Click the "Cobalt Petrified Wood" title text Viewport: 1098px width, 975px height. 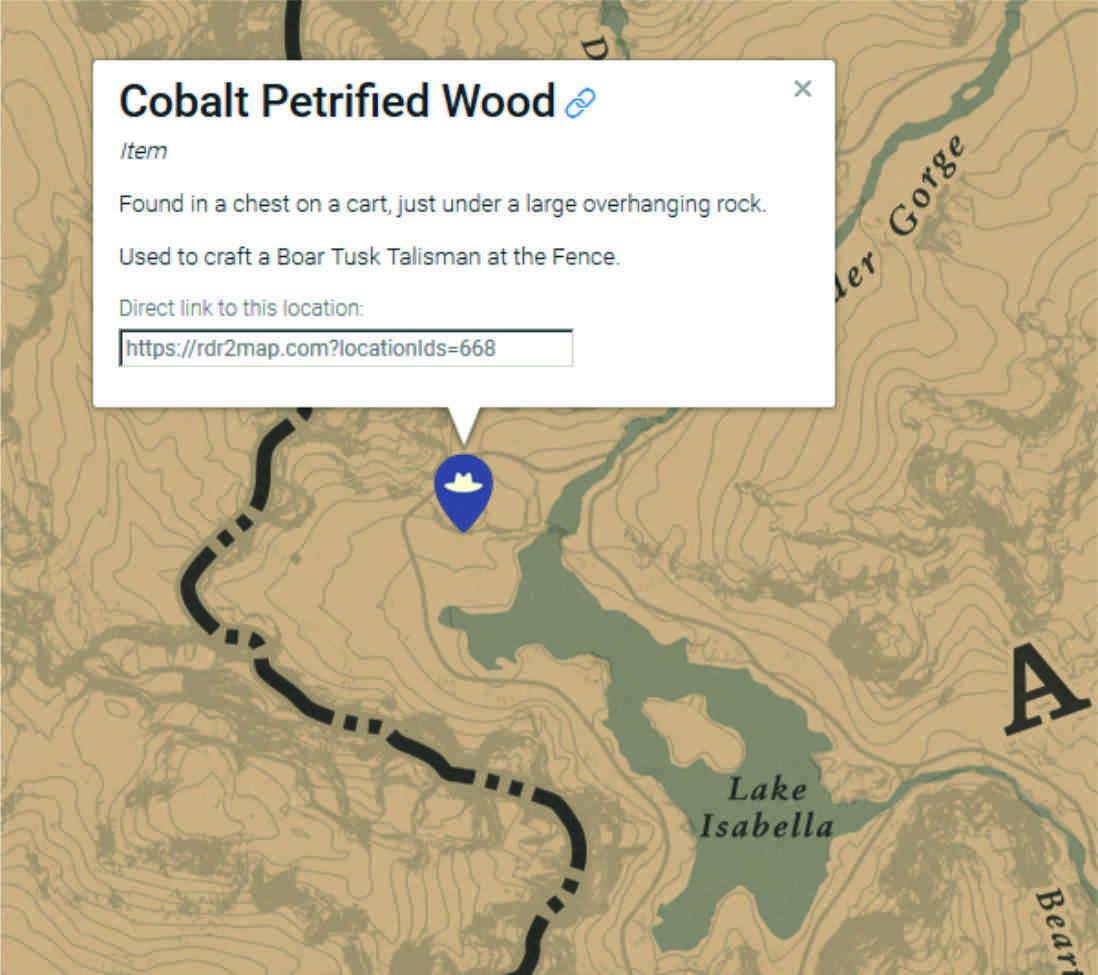point(337,101)
